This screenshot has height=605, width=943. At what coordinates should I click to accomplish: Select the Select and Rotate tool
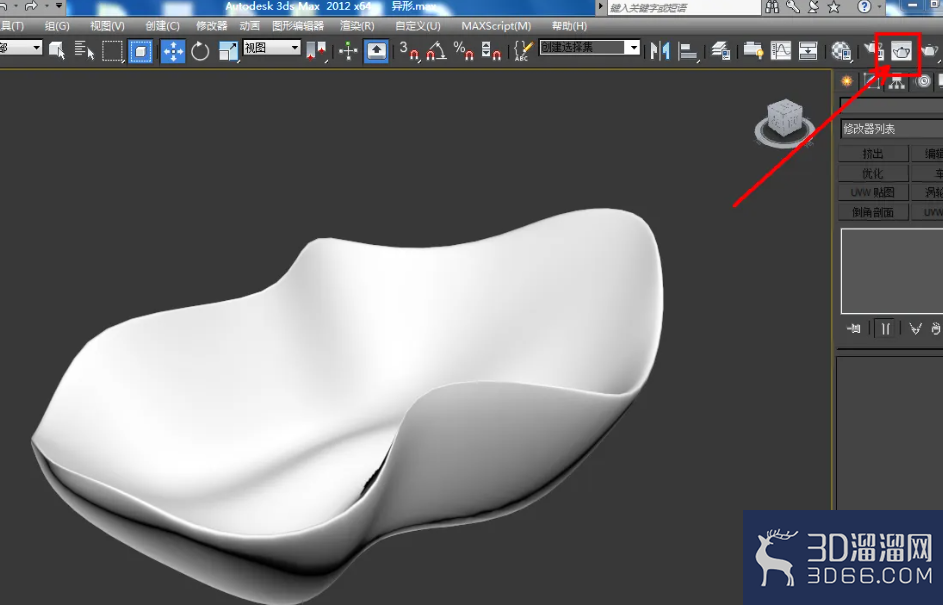[200, 52]
